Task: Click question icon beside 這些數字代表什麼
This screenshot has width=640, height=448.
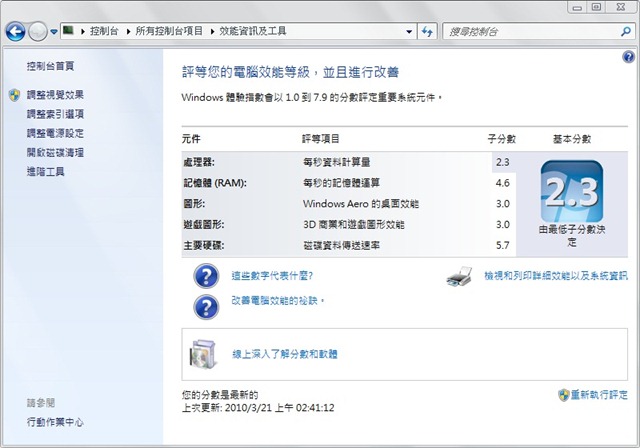Action: click(x=206, y=276)
